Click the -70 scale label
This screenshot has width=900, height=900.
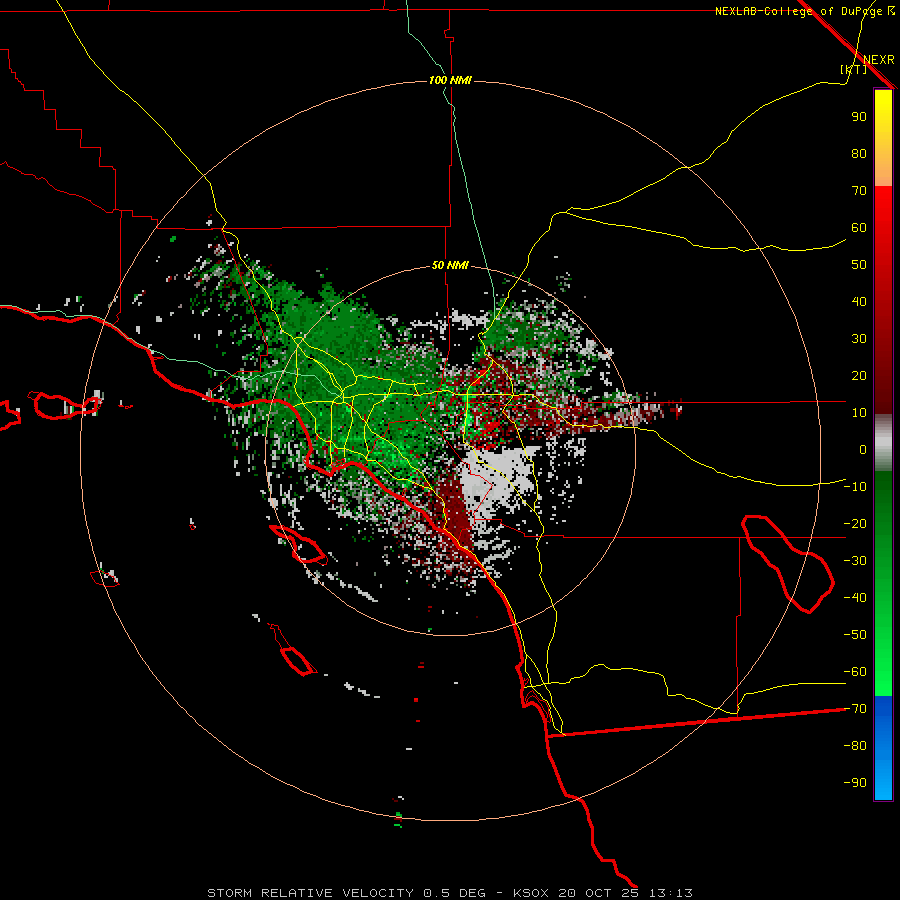click(855, 709)
